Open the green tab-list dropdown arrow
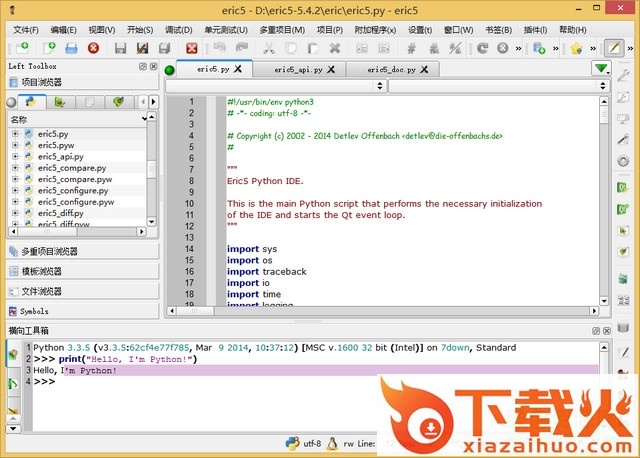 tap(600, 69)
